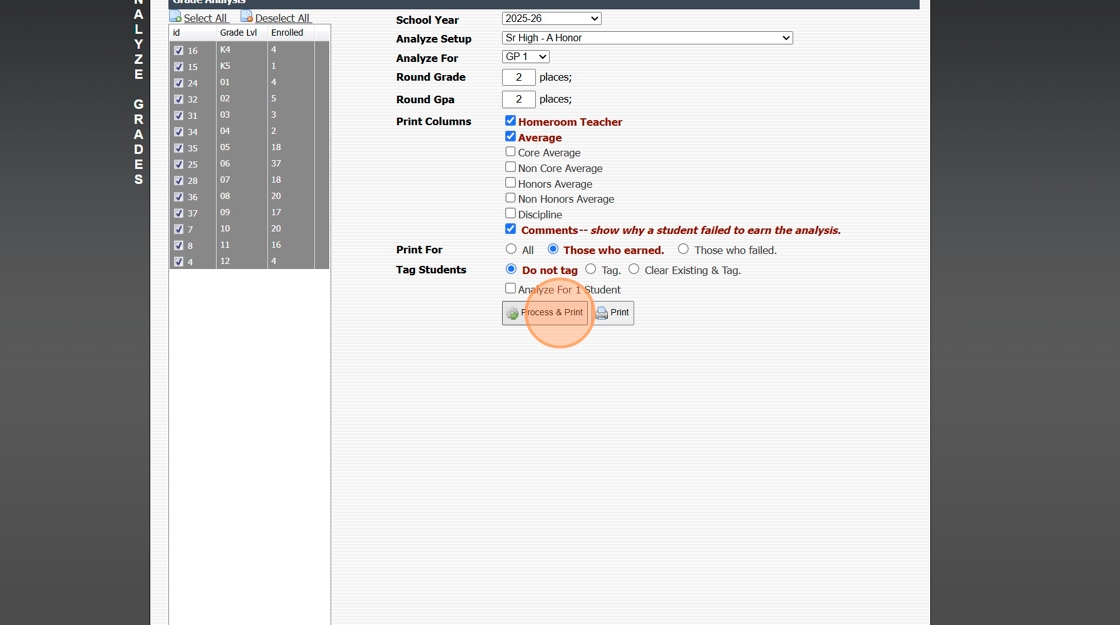This screenshot has height=625, width=1120.
Task: Click the Deselect All icon
Action: tap(246, 16)
